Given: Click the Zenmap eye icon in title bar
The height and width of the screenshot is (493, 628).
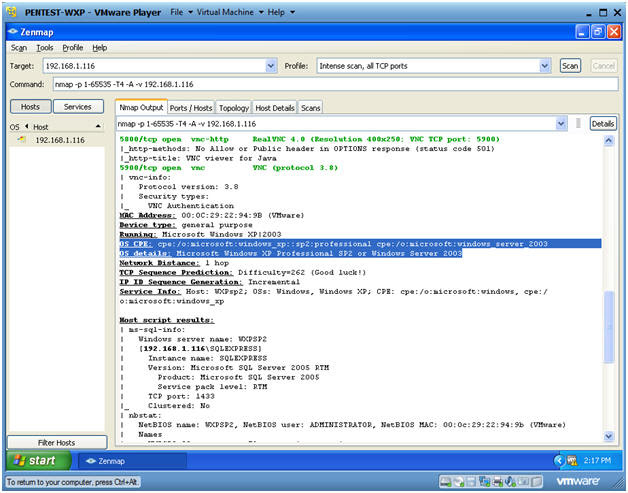Looking at the screenshot, I should click(13, 32).
